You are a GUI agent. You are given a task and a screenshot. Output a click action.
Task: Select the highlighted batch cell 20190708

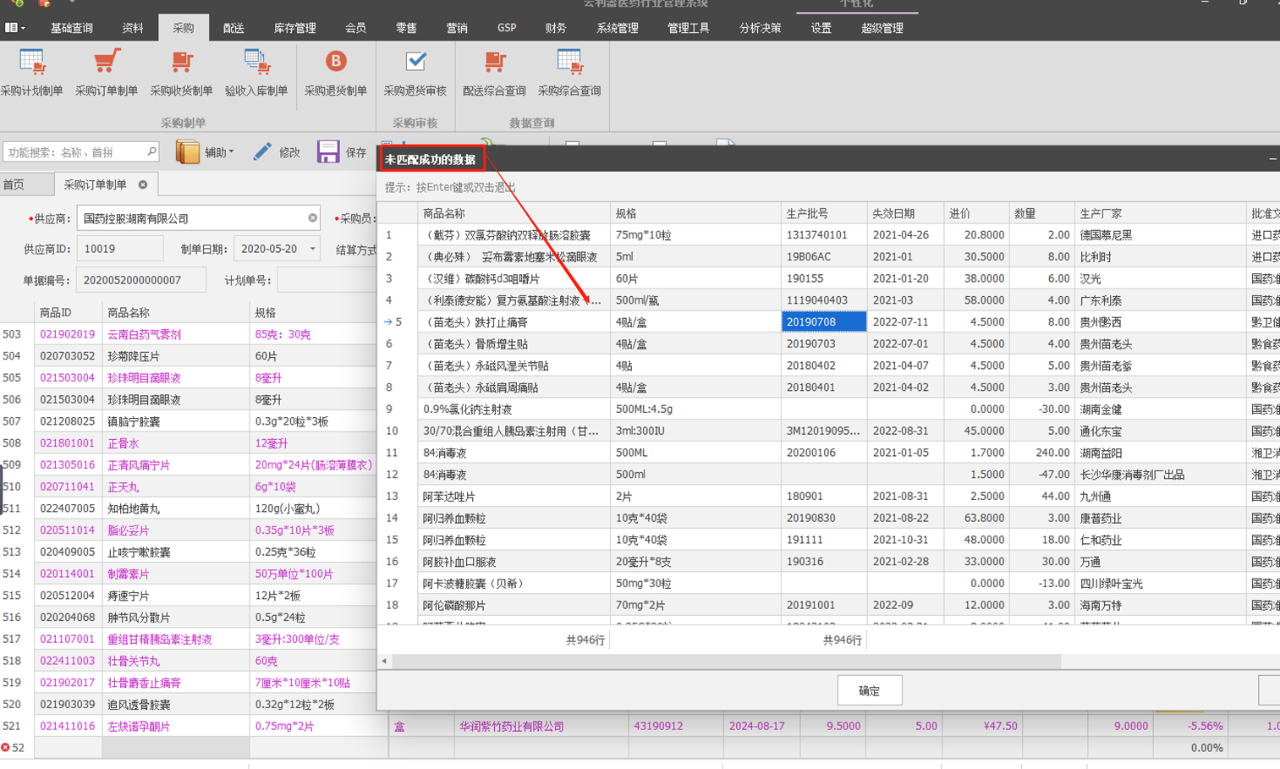click(823, 322)
